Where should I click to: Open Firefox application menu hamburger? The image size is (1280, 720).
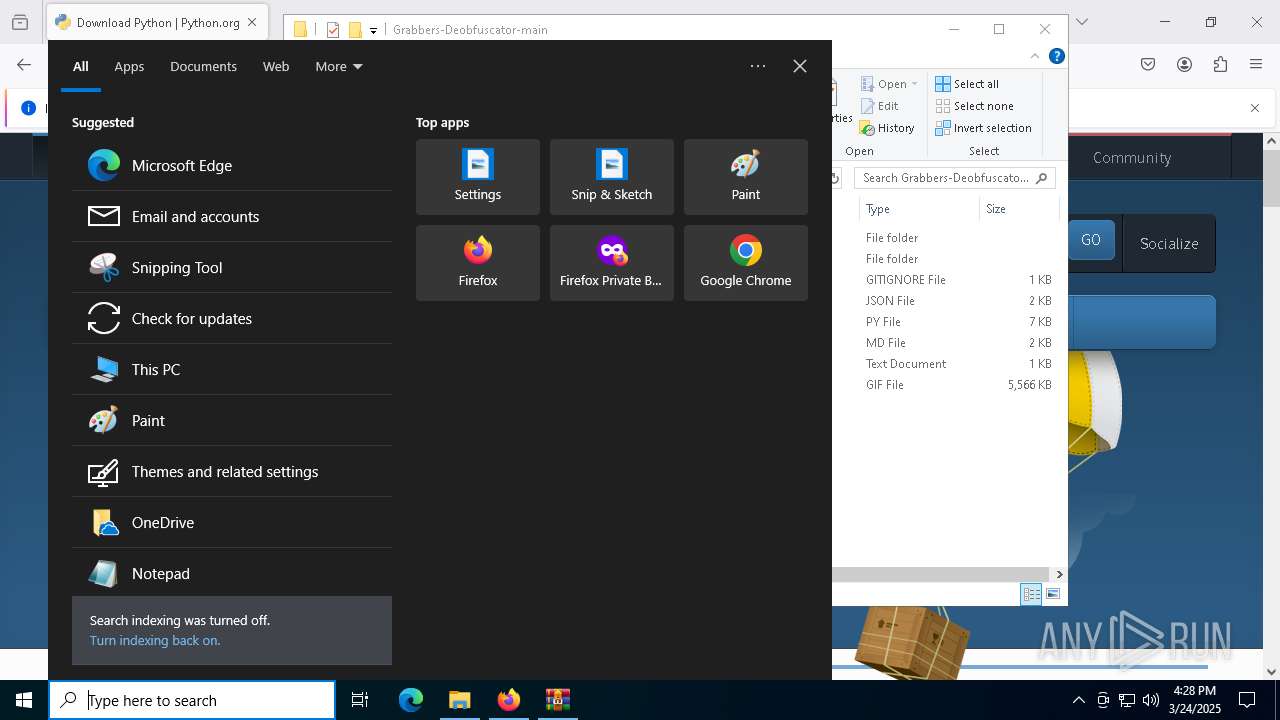[1256, 65]
